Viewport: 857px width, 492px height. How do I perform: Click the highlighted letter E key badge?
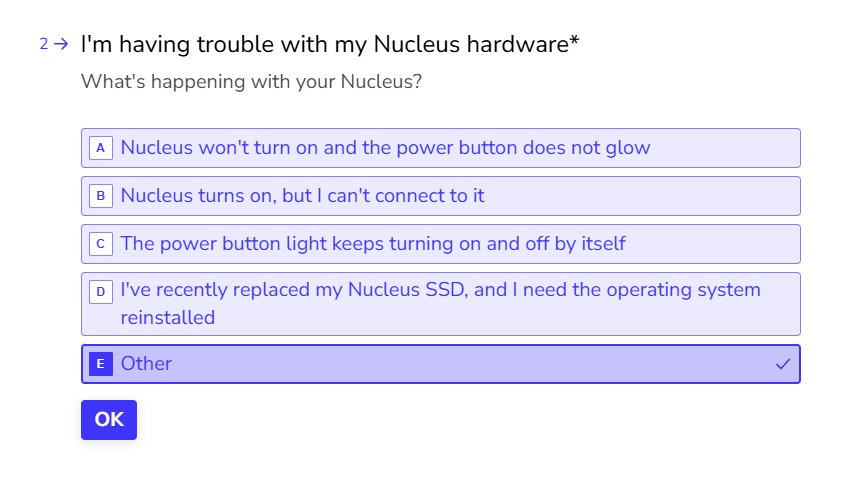[x=100, y=364]
